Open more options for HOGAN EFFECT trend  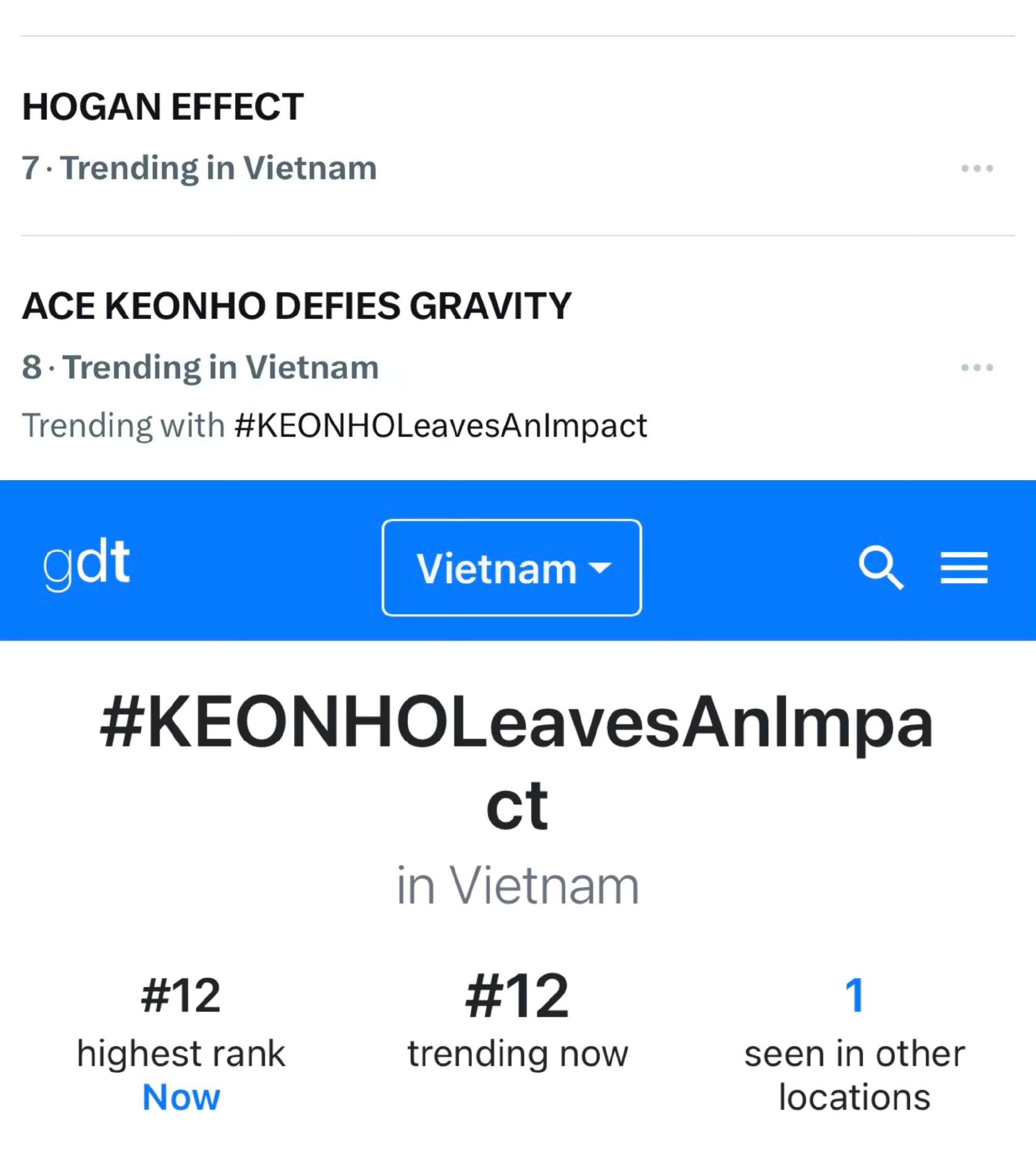[977, 168]
